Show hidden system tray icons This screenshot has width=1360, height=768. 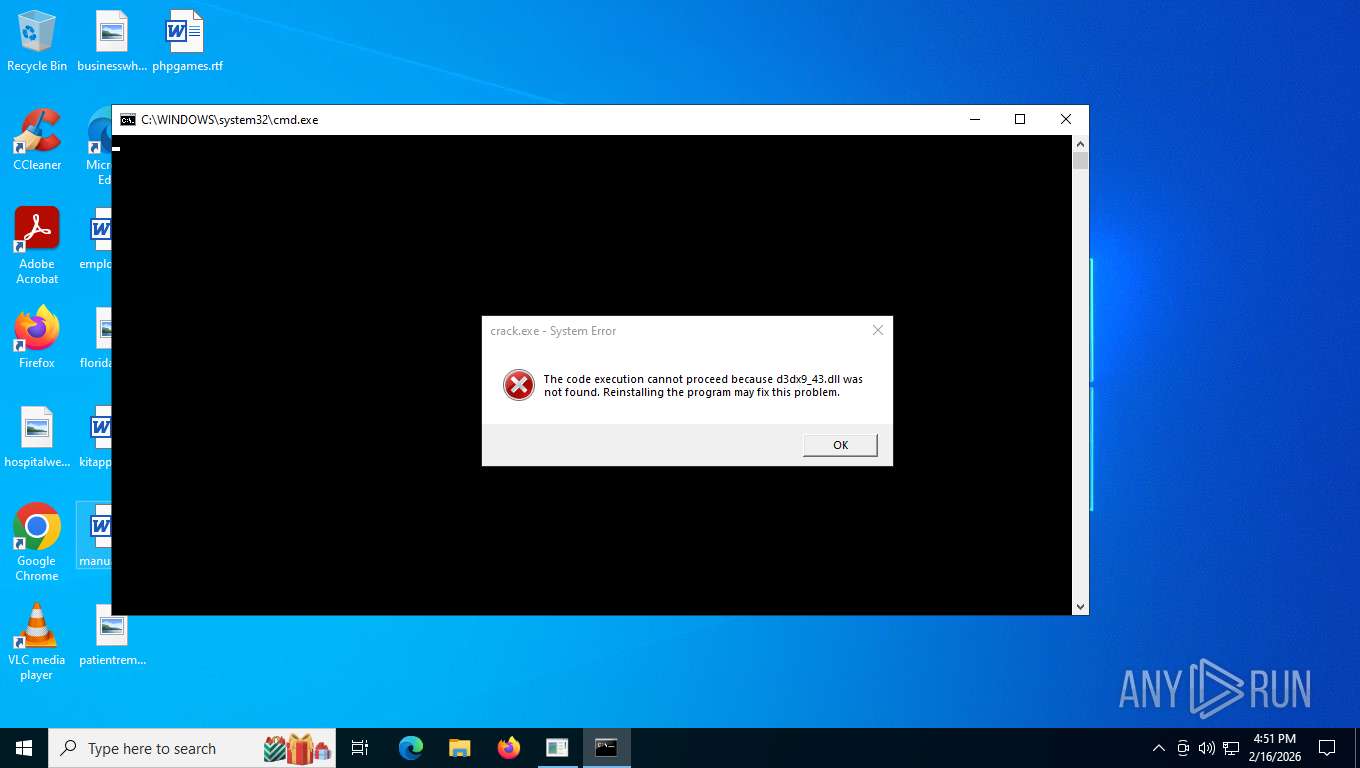click(x=1159, y=748)
